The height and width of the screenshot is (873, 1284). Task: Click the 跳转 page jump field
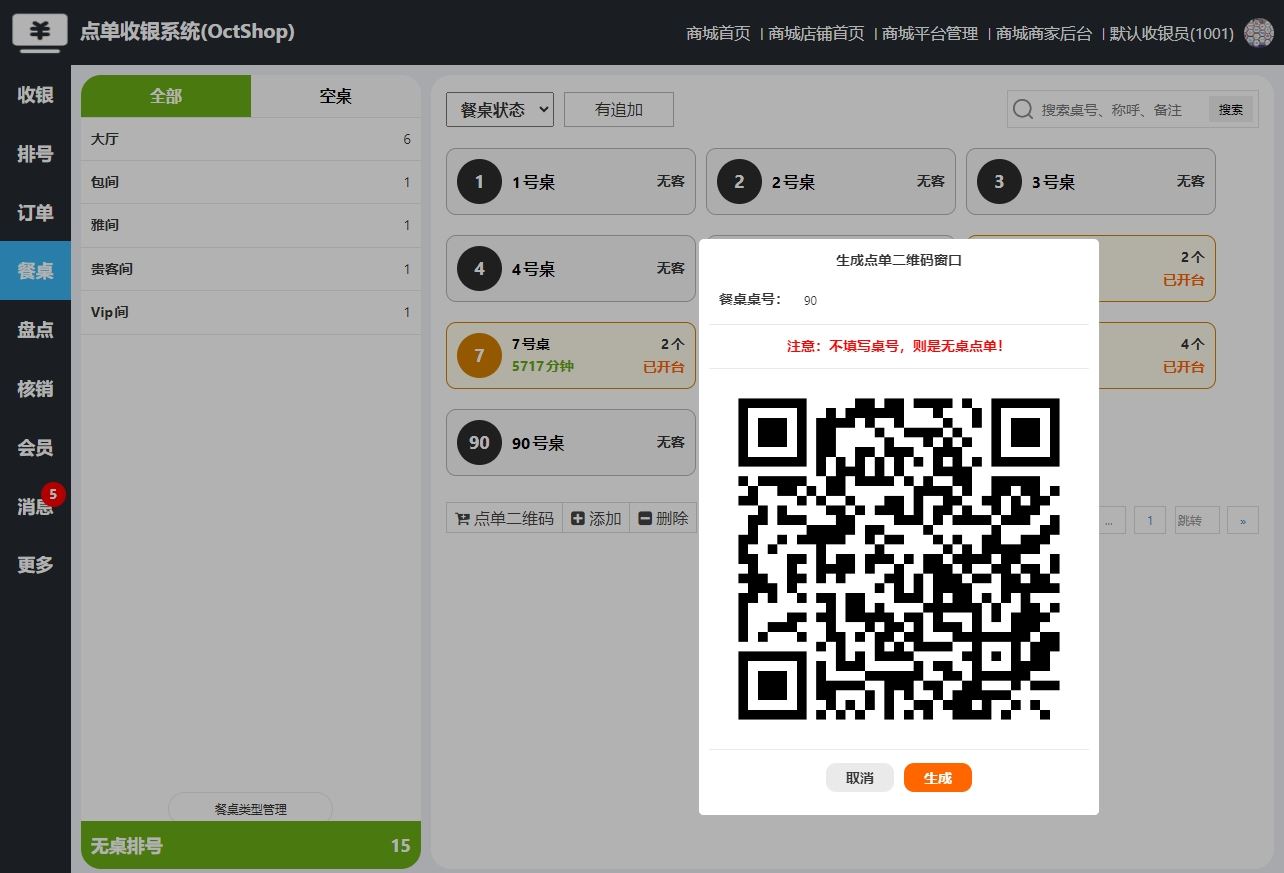(x=1197, y=520)
